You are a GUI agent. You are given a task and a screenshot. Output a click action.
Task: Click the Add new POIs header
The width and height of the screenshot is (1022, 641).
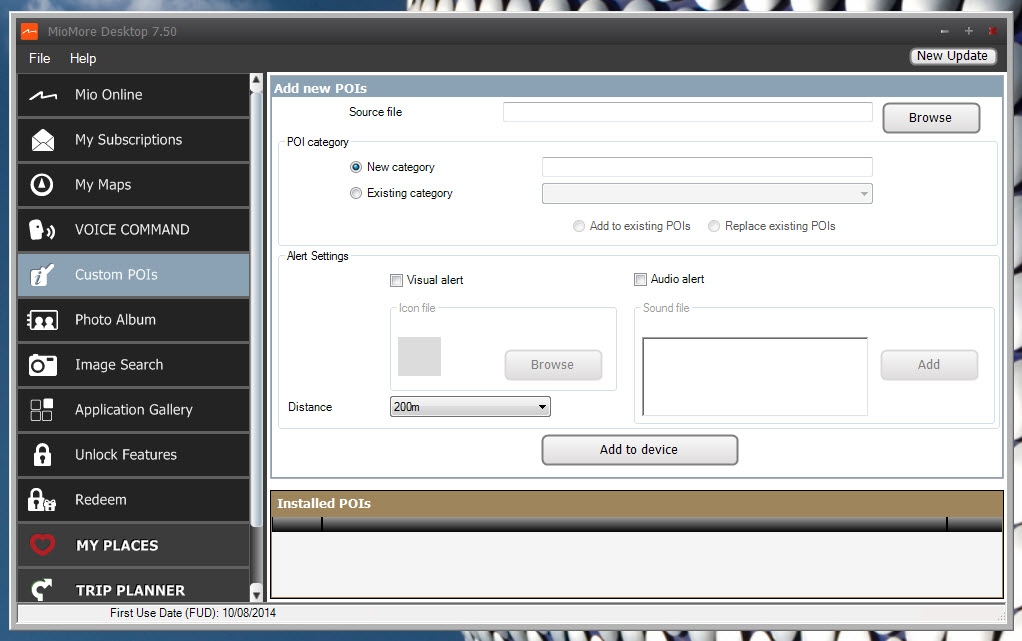click(x=637, y=88)
